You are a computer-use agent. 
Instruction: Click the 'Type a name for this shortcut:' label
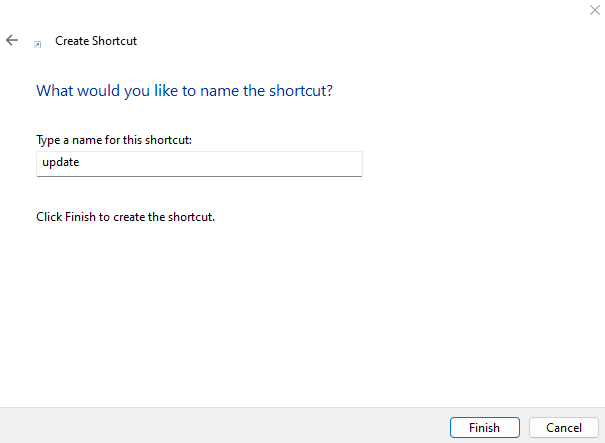point(114,140)
